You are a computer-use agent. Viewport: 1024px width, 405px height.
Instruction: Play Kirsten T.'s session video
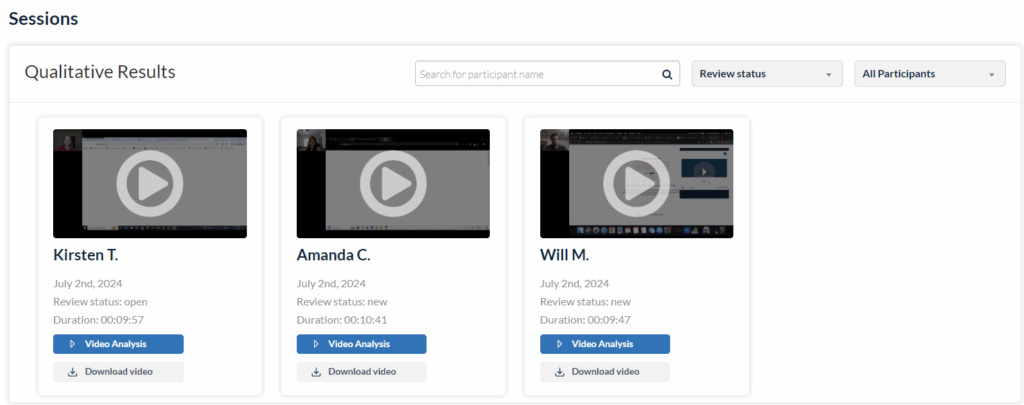[x=150, y=183]
